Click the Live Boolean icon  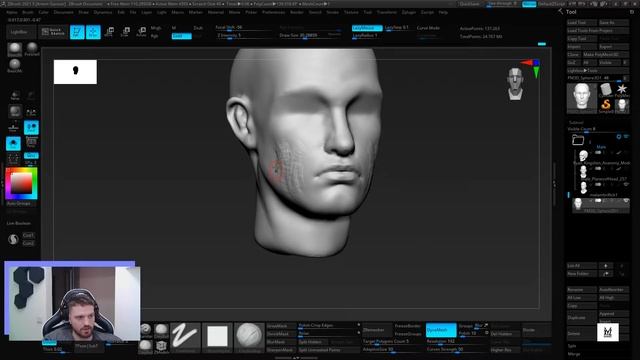click(13, 239)
